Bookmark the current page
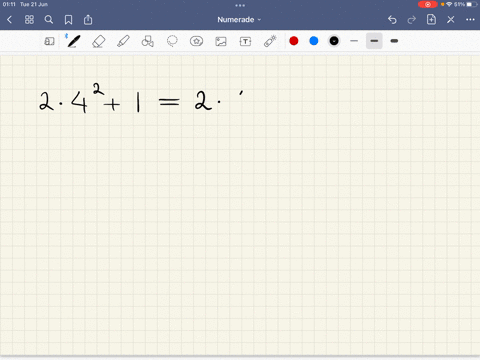The image size is (480, 360). [x=68, y=20]
